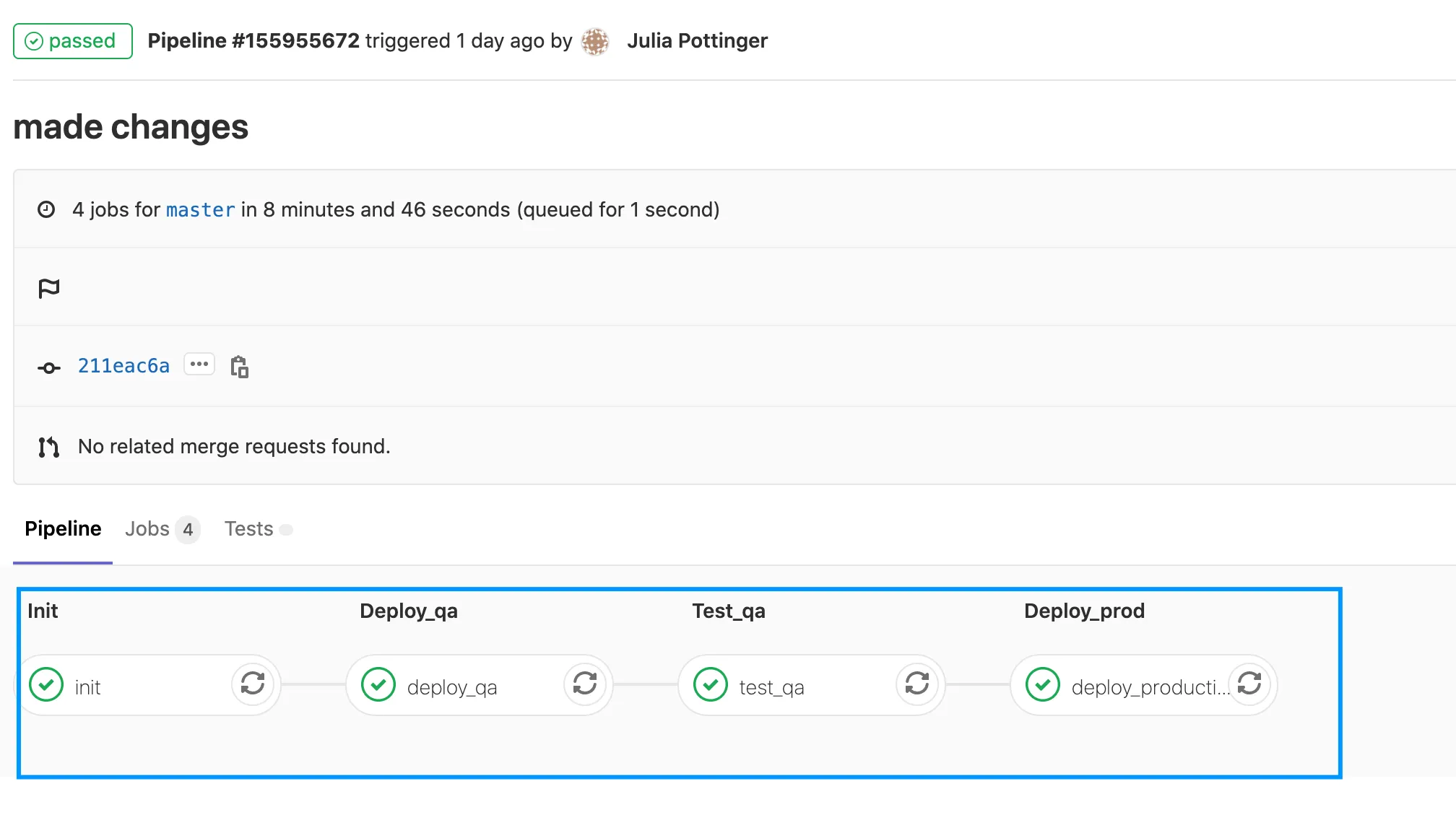Switch to the Jobs tab
The height and width of the screenshot is (833, 1456).
pos(162,529)
